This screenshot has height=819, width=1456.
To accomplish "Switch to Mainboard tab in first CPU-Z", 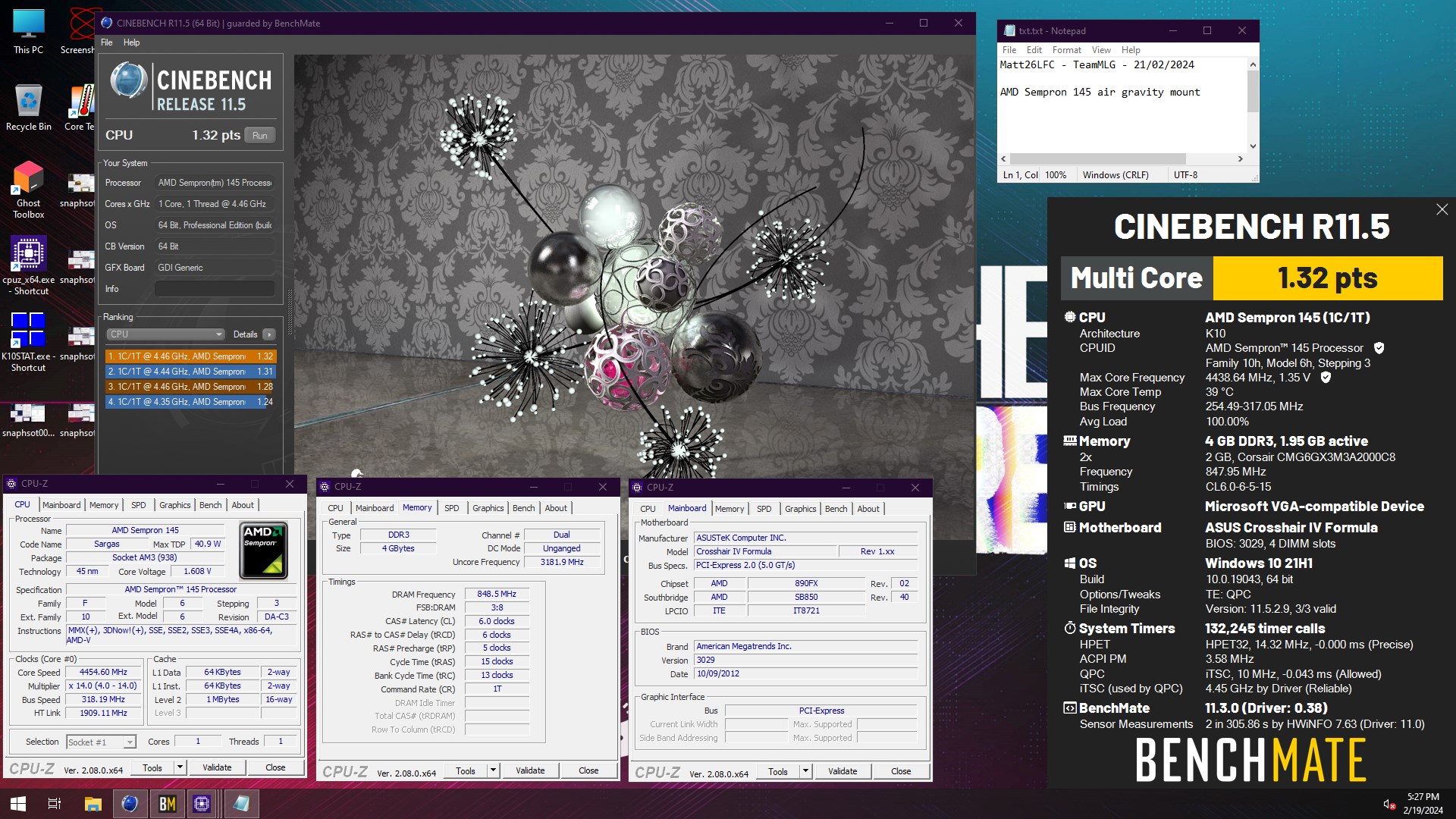I will click(x=61, y=505).
